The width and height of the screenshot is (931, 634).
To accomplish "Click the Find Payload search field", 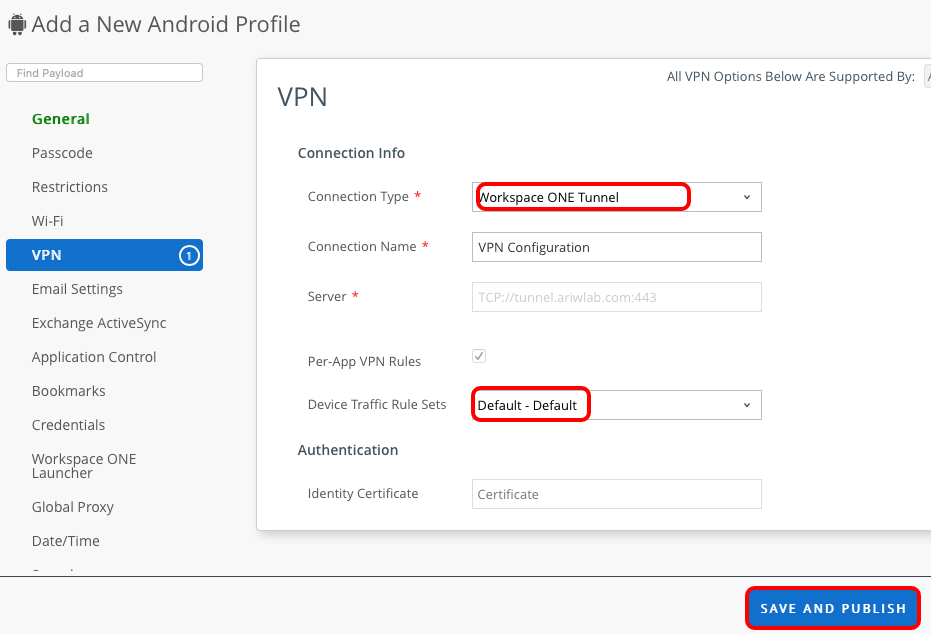I will point(104,73).
